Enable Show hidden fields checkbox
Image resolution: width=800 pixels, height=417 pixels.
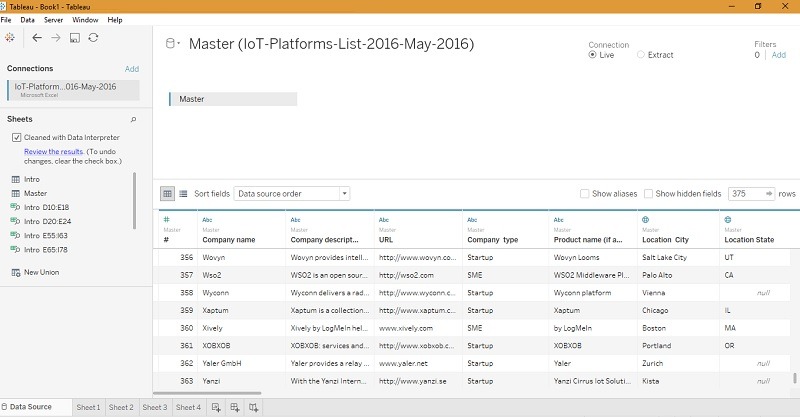pos(648,193)
